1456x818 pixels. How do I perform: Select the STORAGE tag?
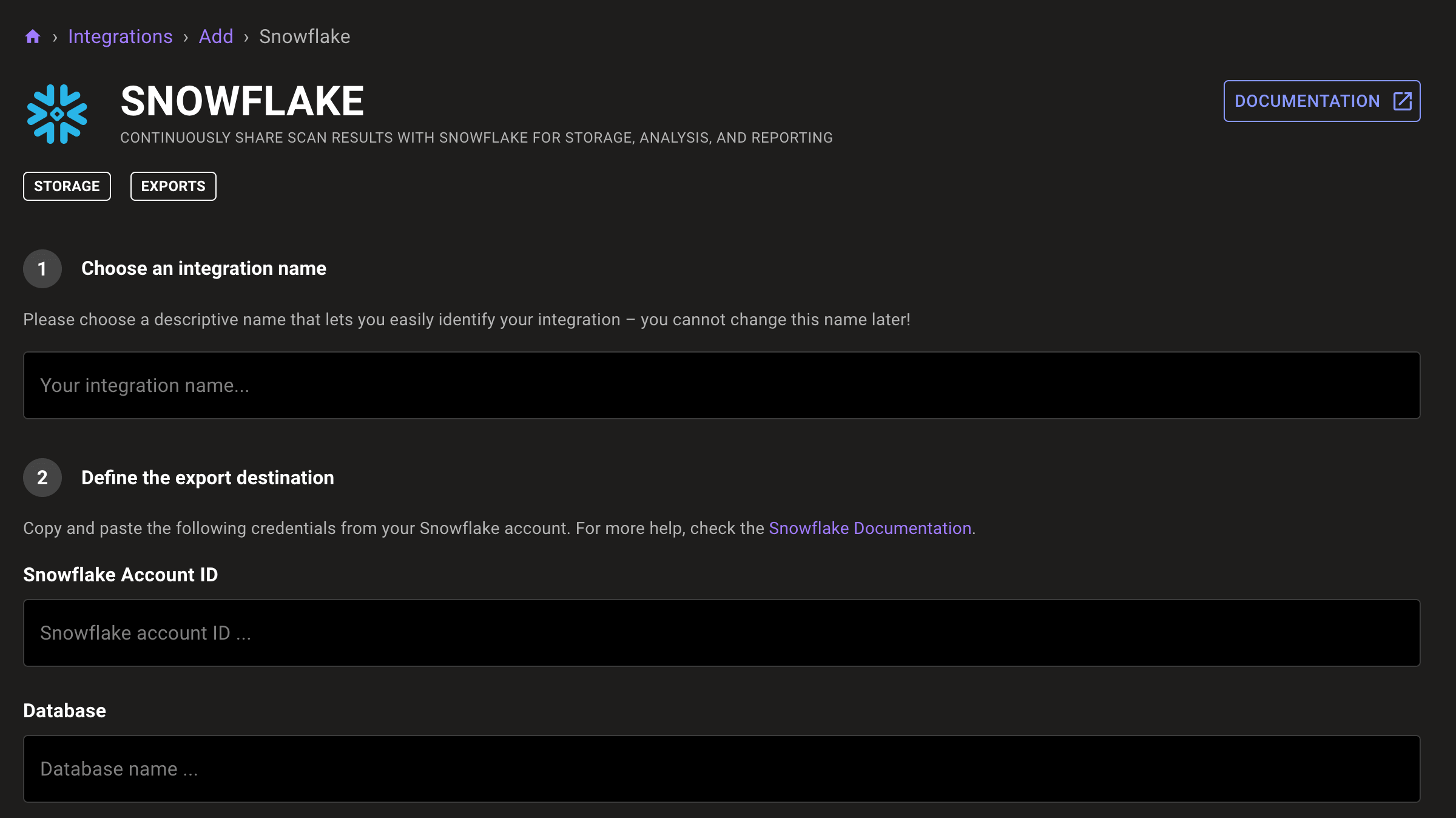[x=67, y=186]
